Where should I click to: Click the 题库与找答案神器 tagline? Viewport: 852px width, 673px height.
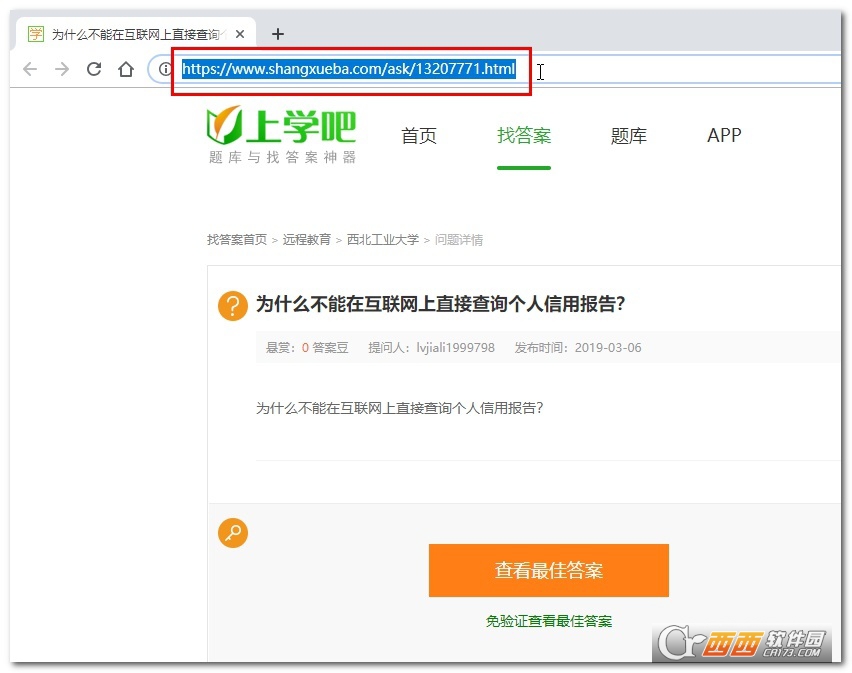(x=282, y=157)
